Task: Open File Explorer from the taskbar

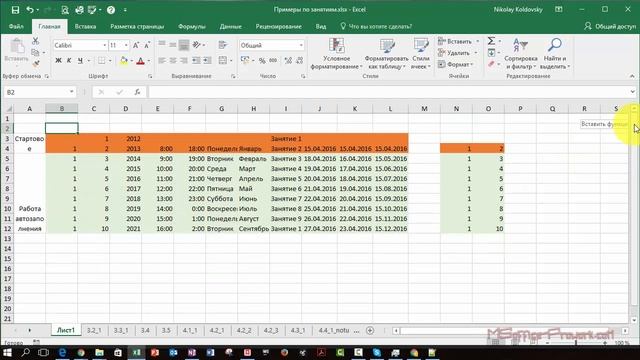Action: pyautogui.click(x=99, y=352)
